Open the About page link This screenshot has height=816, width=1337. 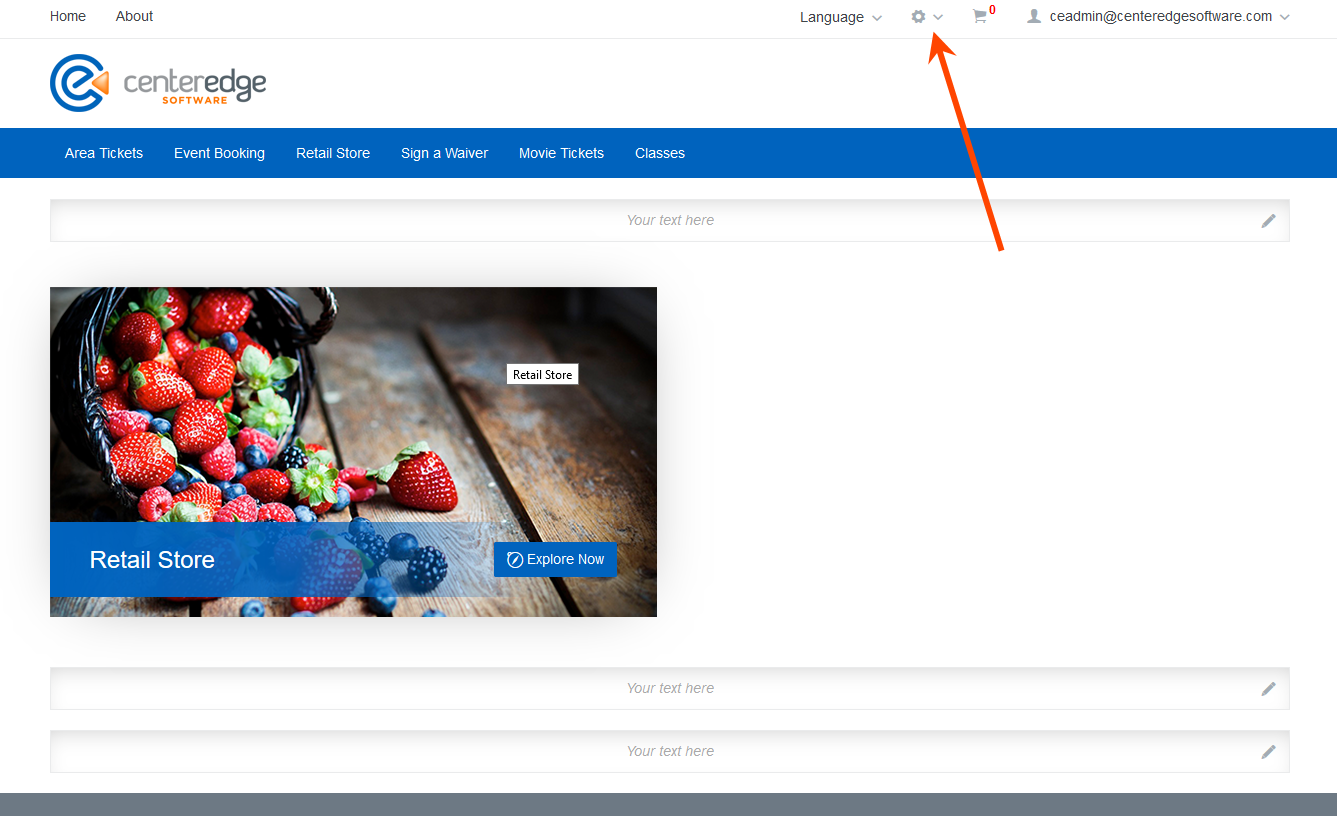point(134,16)
